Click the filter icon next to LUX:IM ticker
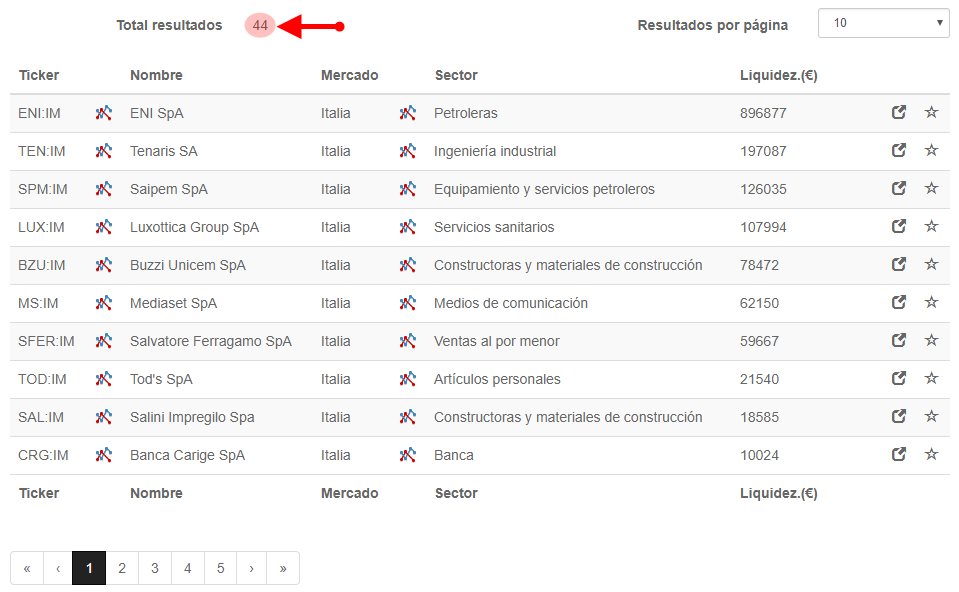The image size is (959, 592). (103, 227)
